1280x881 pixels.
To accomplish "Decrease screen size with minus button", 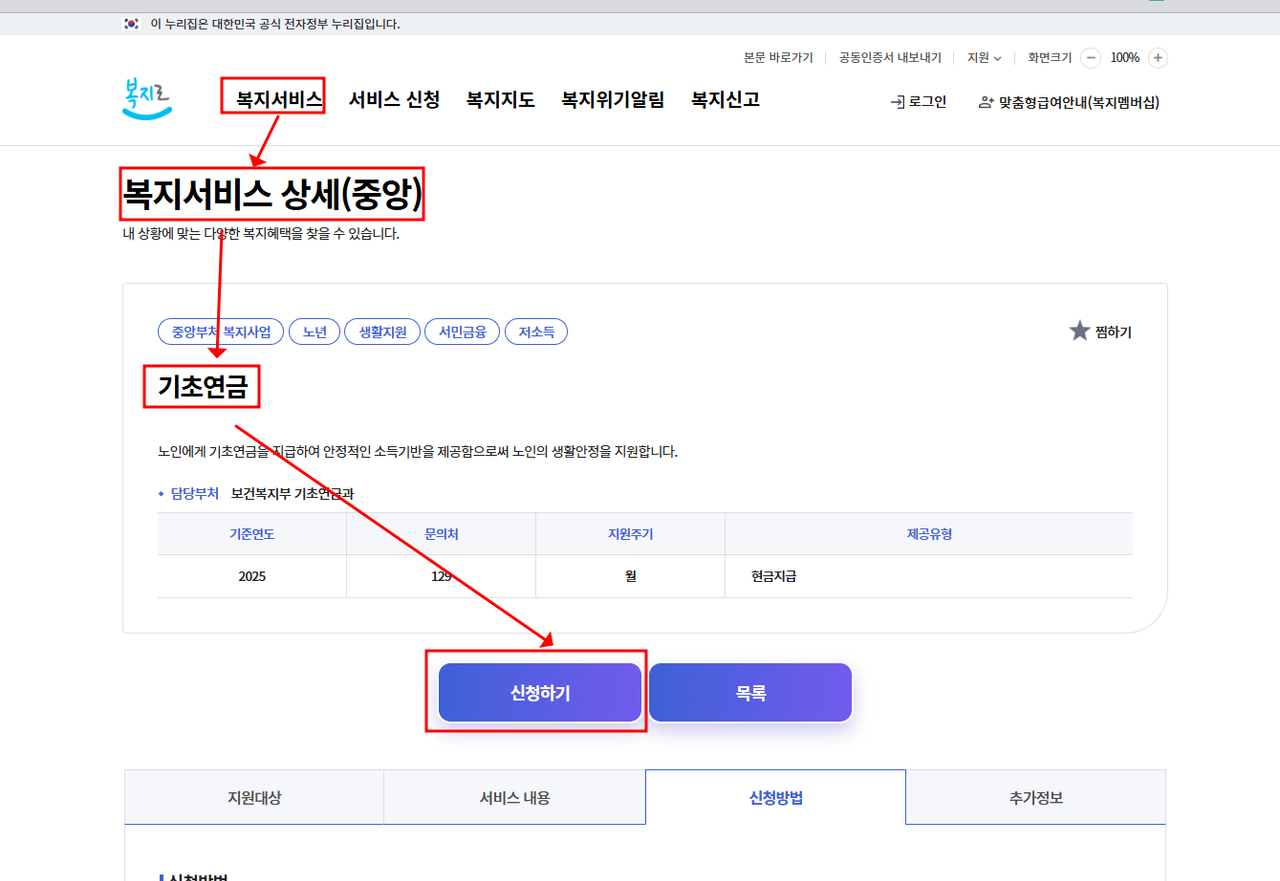I will pyautogui.click(x=1091, y=58).
